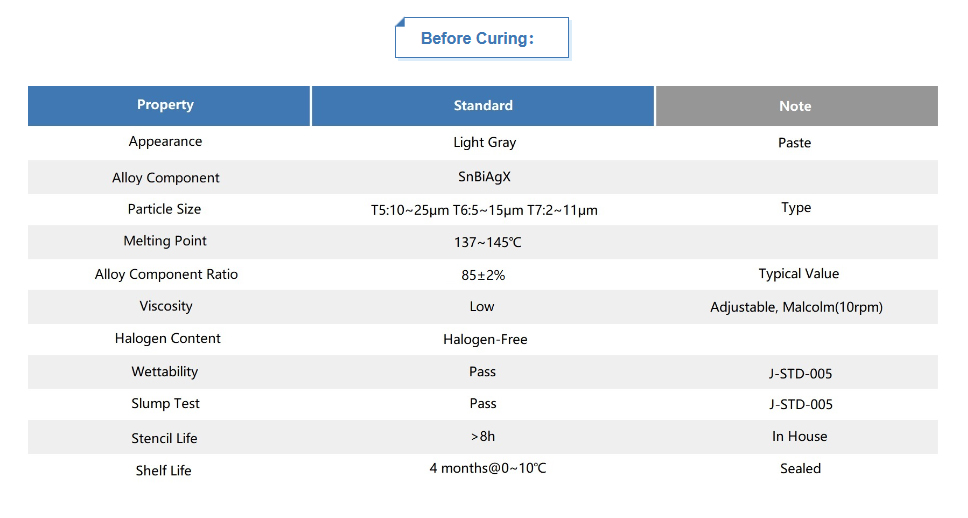
Task: Click the Halogen-Free standard cell
Action: point(485,340)
